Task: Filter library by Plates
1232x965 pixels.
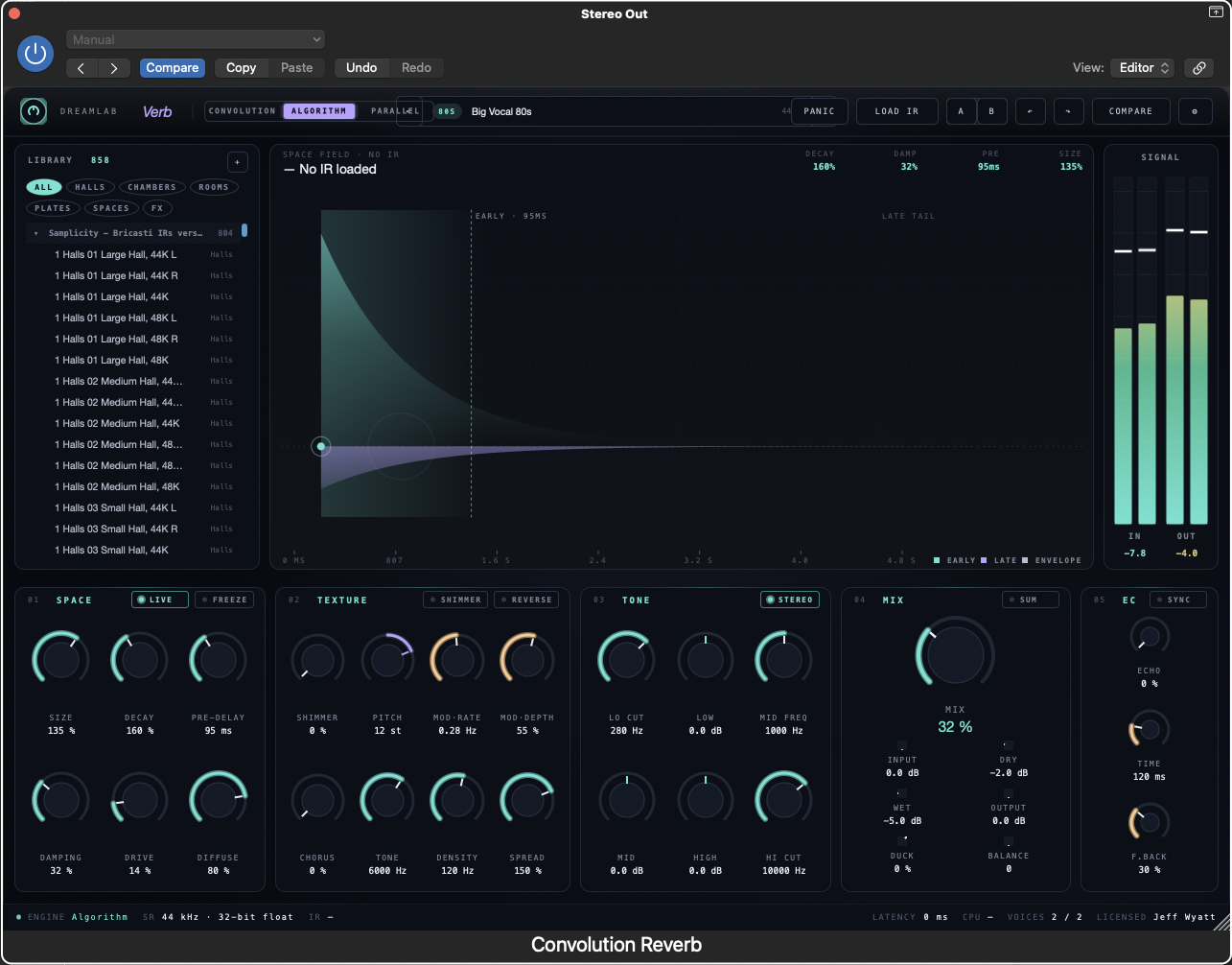Action: click(x=53, y=208)
